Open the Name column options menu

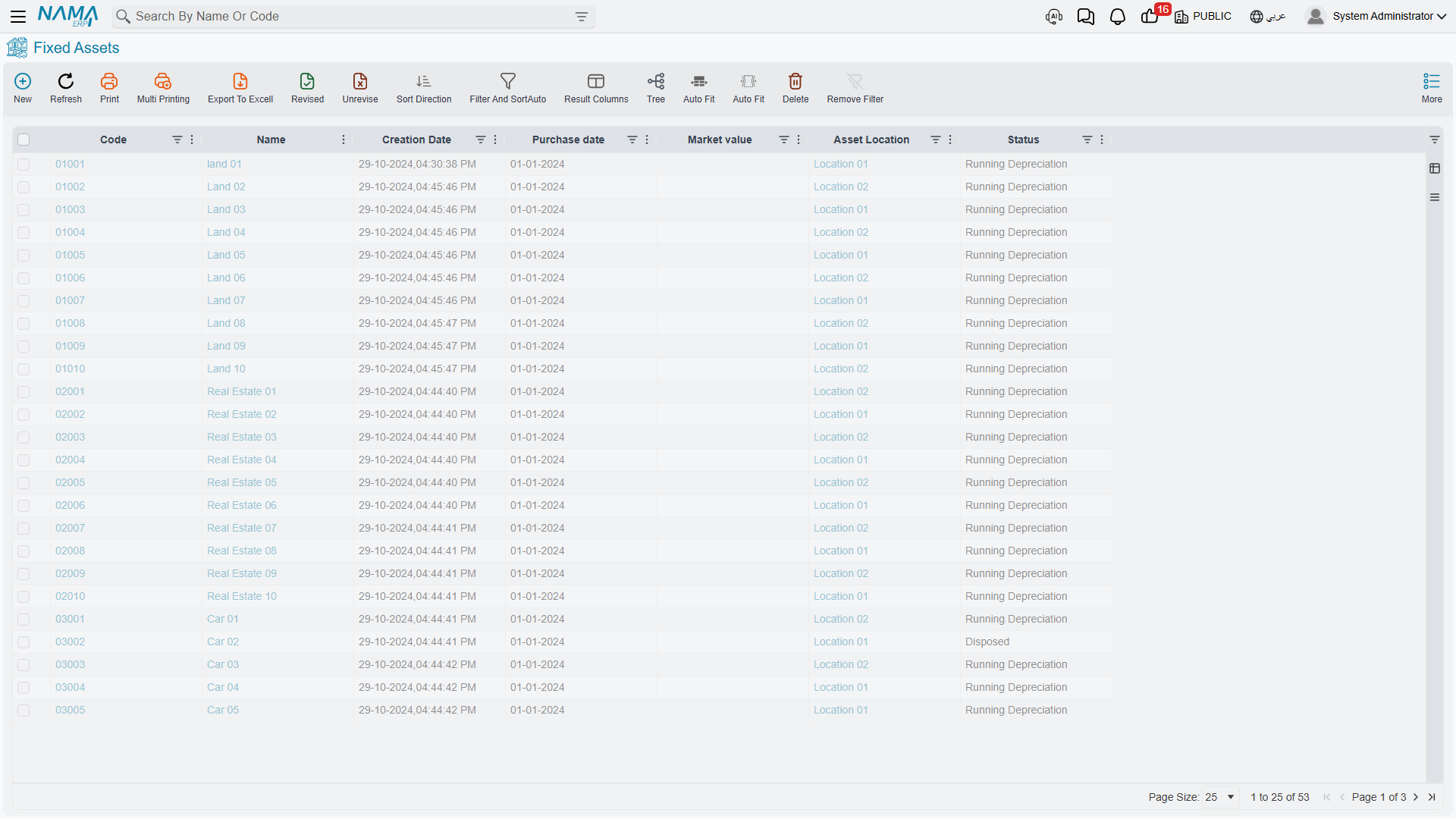pyautogui.click(x=344, y=140)
